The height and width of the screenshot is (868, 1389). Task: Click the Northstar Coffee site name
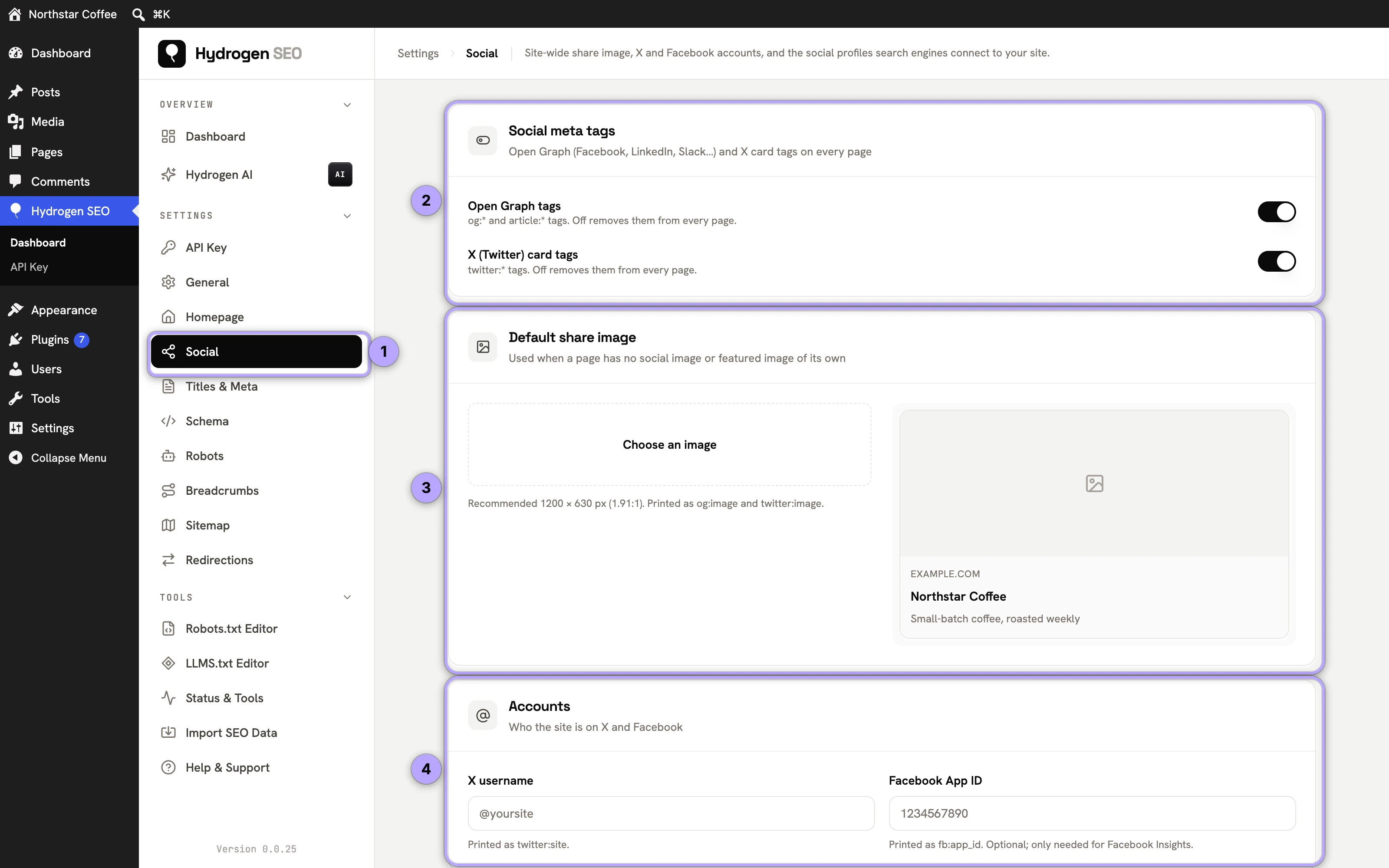[x=73, y=14]
